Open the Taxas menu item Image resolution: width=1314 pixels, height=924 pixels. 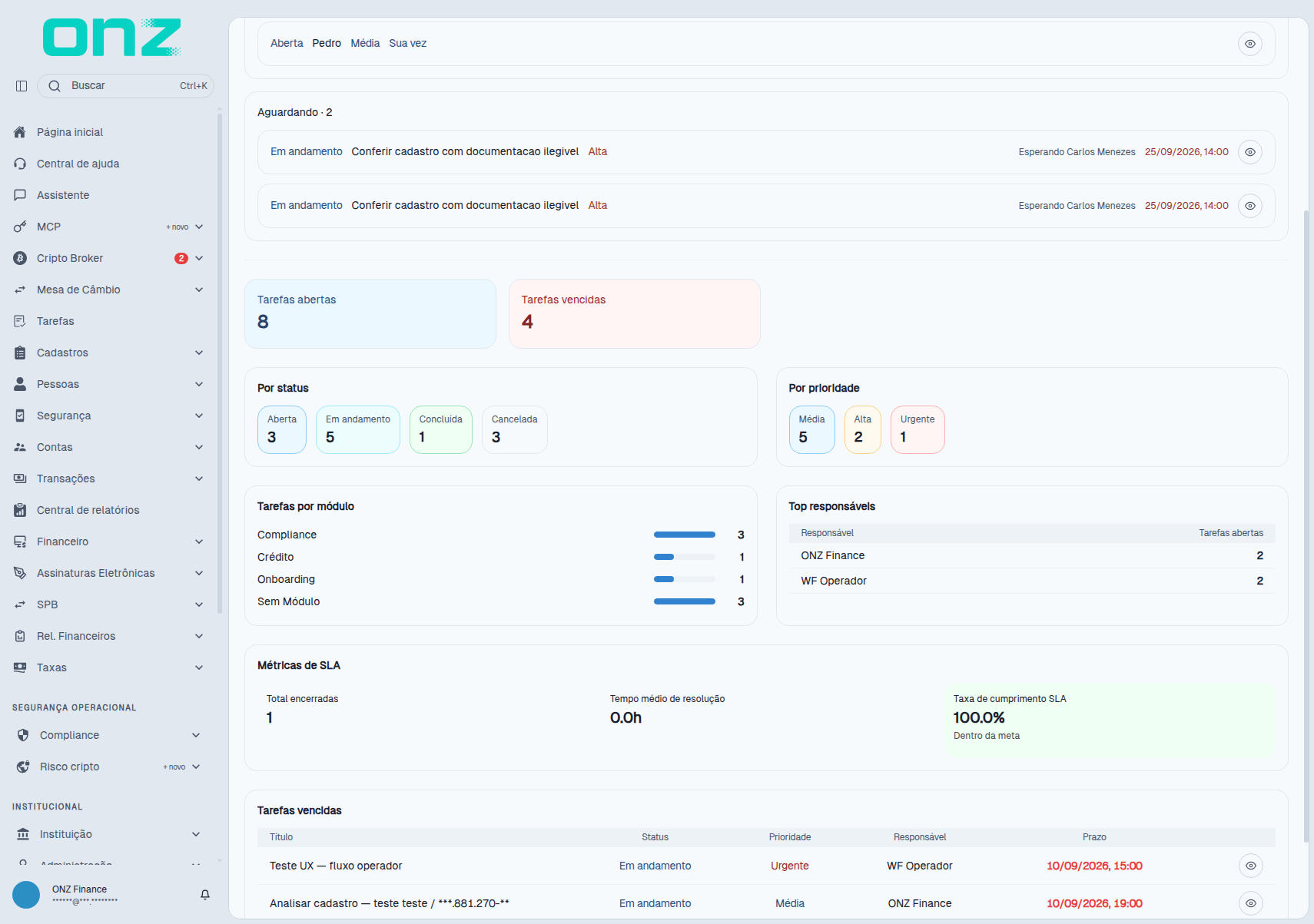[109, 667]
